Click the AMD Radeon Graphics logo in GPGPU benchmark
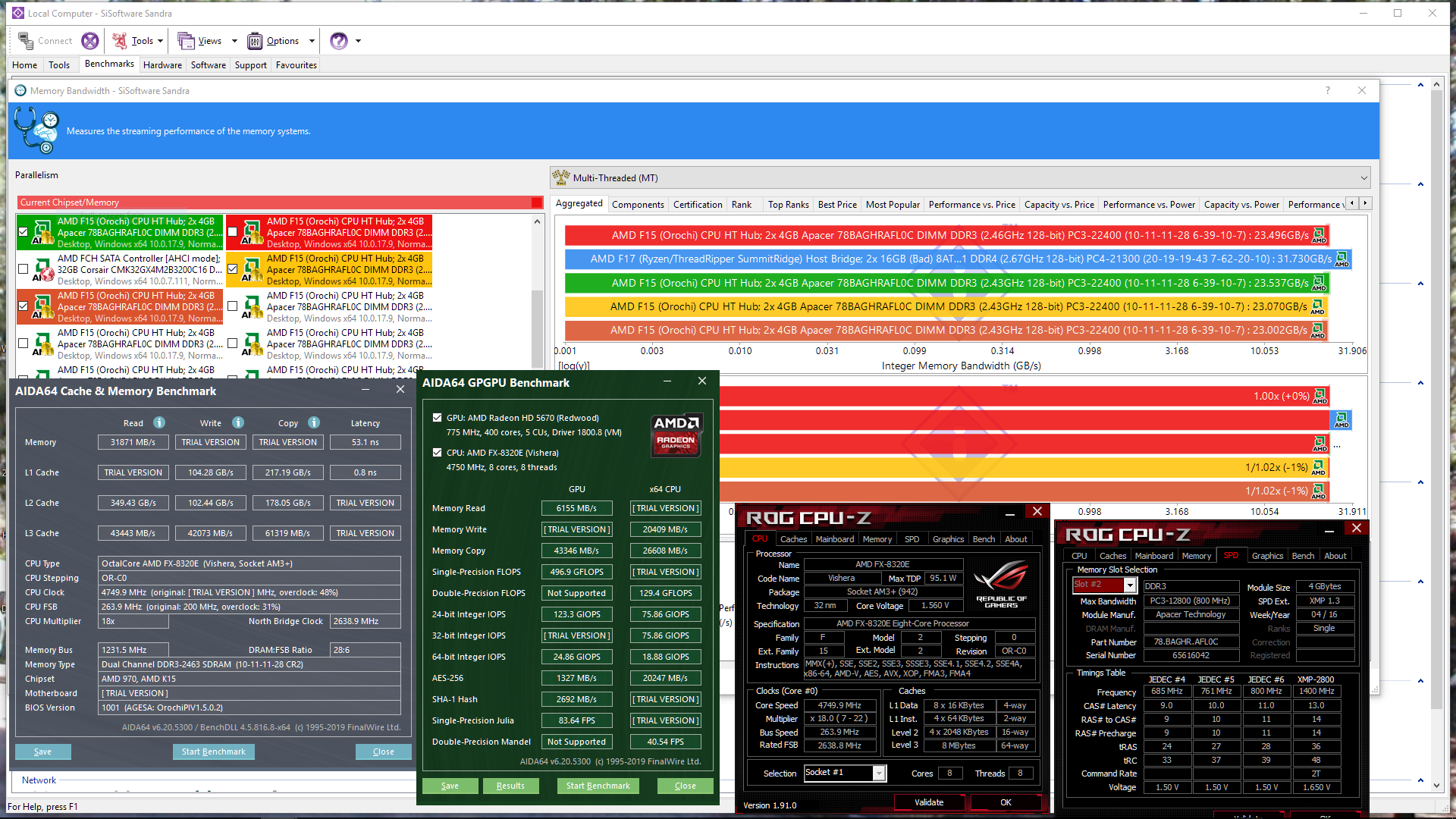 coord(676,435)
